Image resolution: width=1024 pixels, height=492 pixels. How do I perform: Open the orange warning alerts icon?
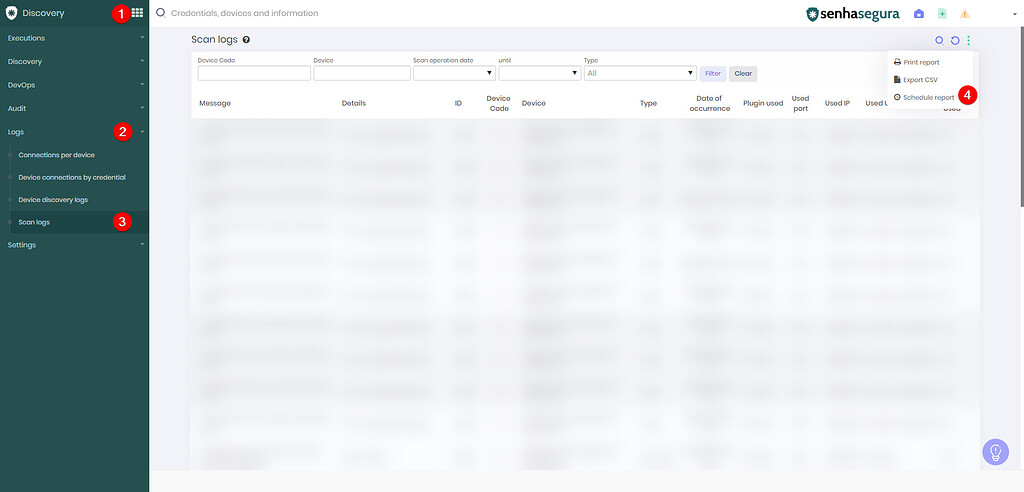(x=965, y=14)
